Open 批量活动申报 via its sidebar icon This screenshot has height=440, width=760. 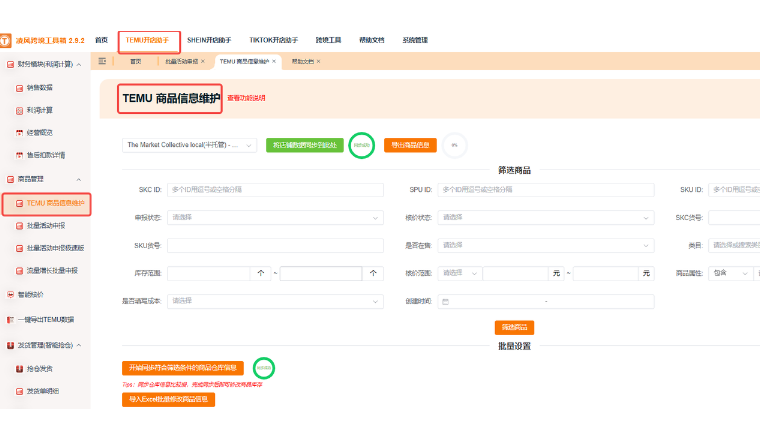(19, 226)
